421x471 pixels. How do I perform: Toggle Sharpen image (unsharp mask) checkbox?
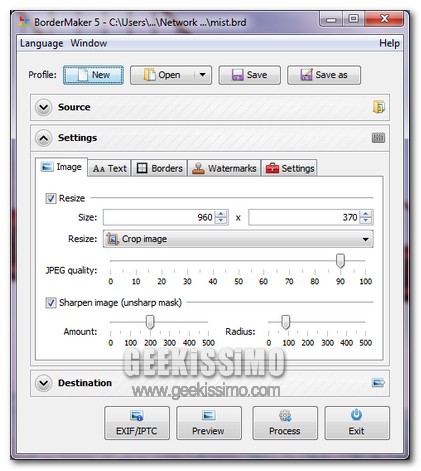pos(51,303)
